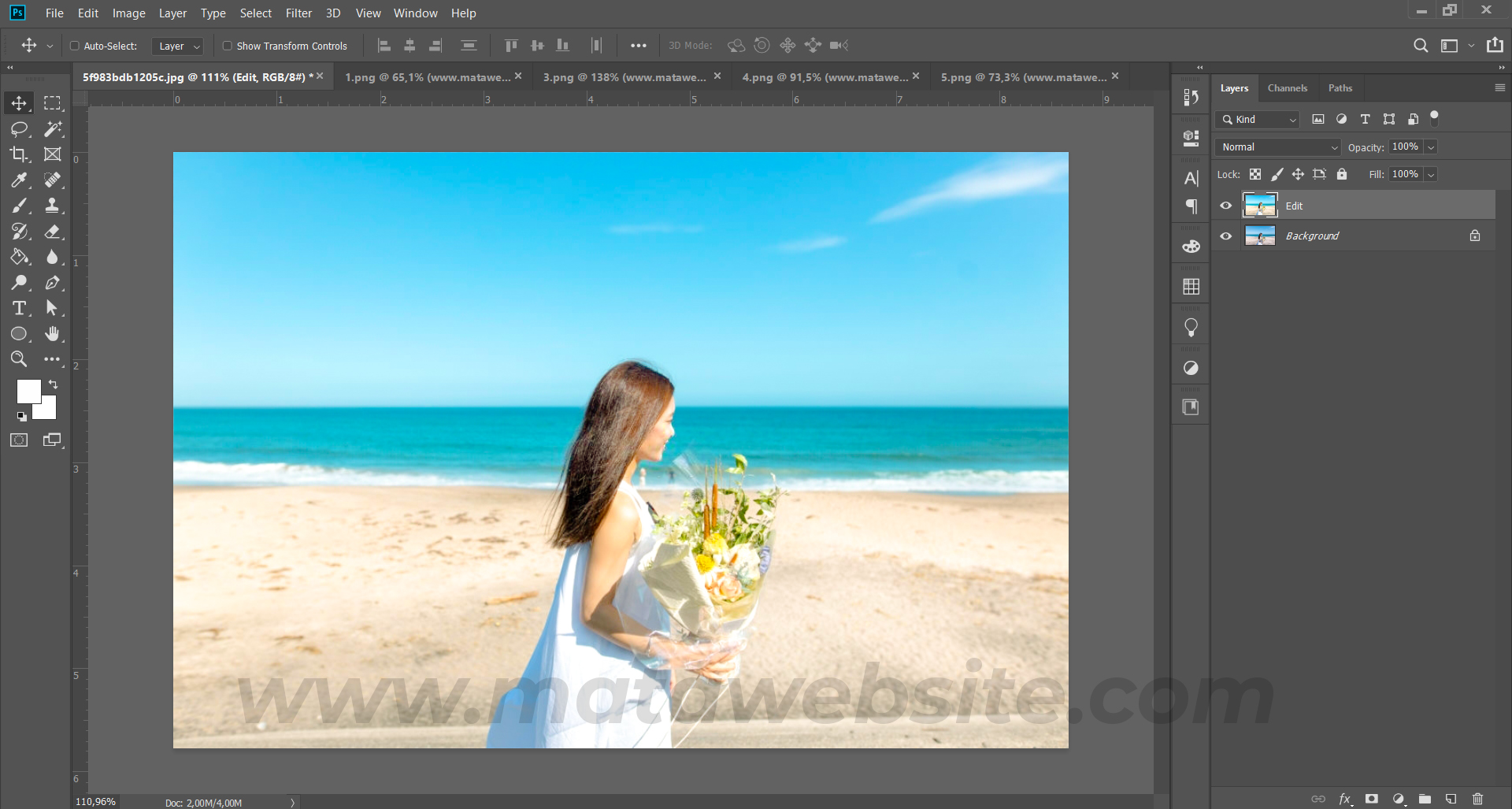
Task: Delete layer using trash icon
Action: pos(1477,799)
